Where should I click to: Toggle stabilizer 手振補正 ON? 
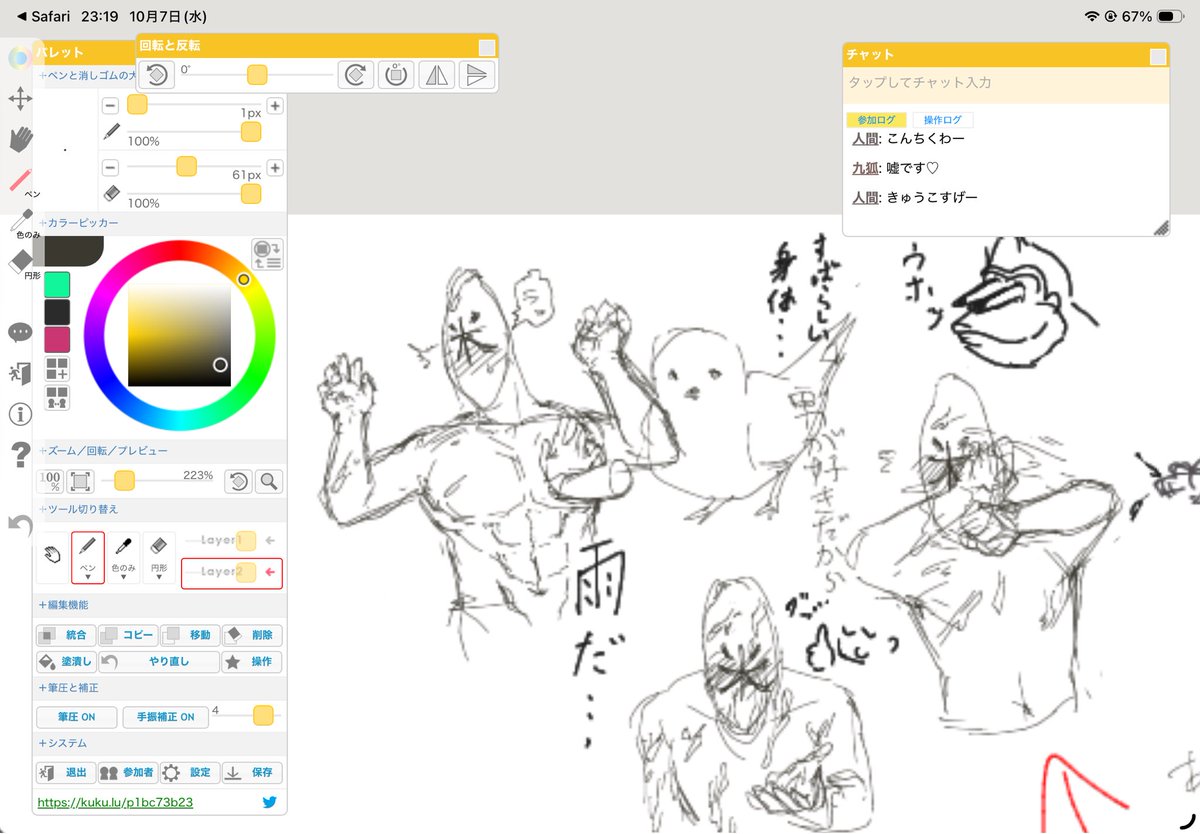coord(166,717)
